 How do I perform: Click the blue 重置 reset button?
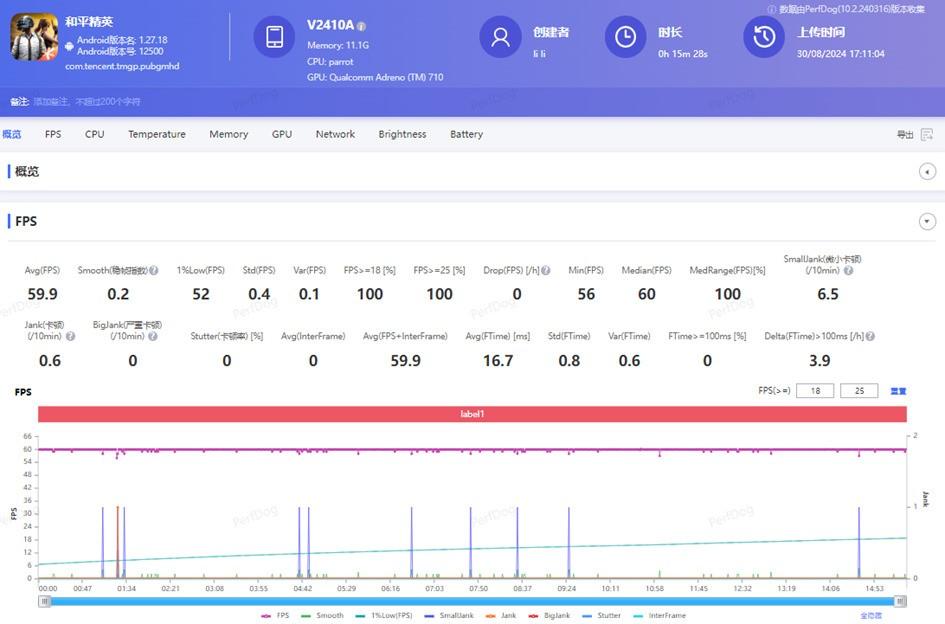click(897, 390)
